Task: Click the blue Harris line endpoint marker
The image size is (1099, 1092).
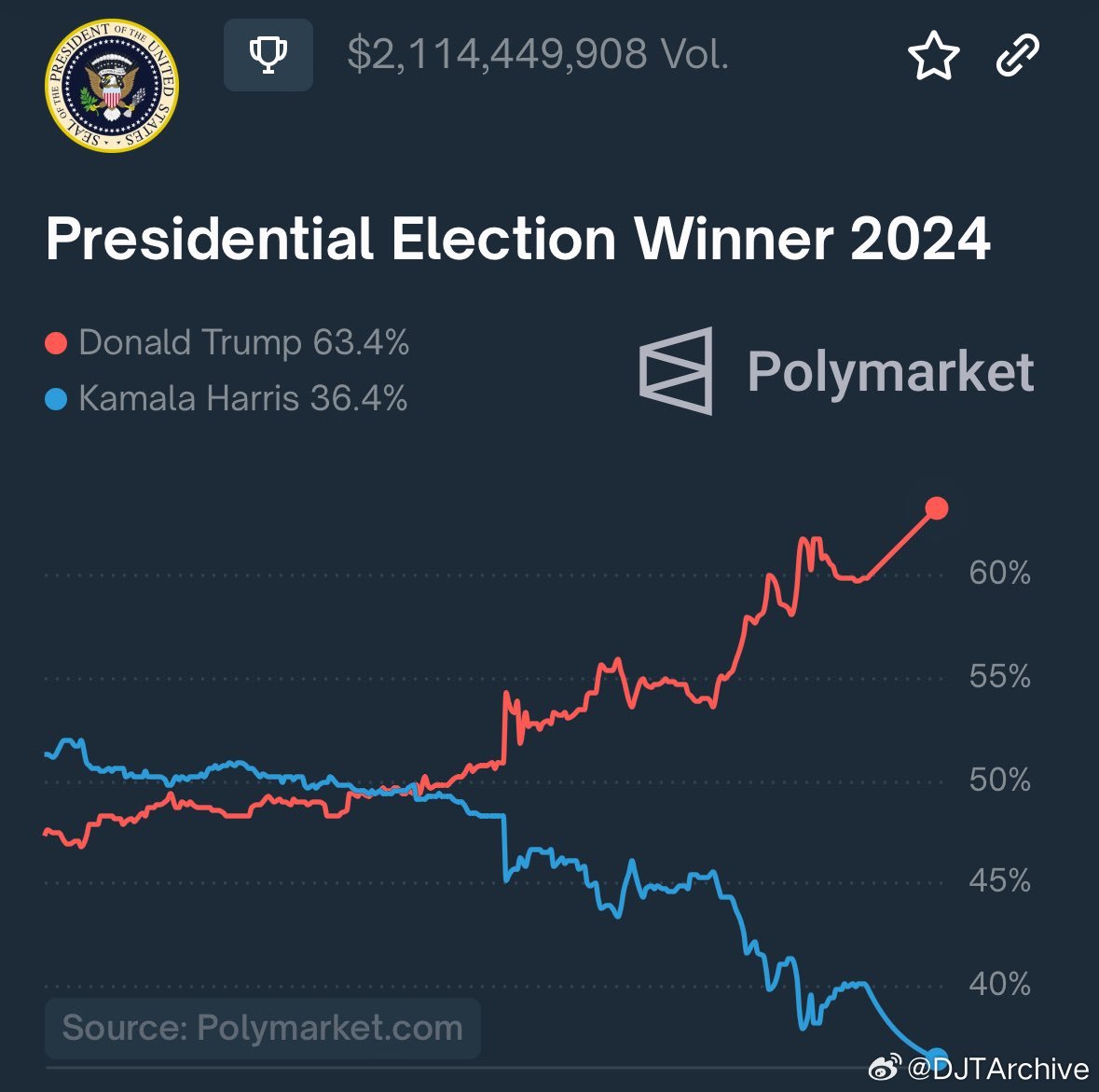Action: coord(936,1055)
